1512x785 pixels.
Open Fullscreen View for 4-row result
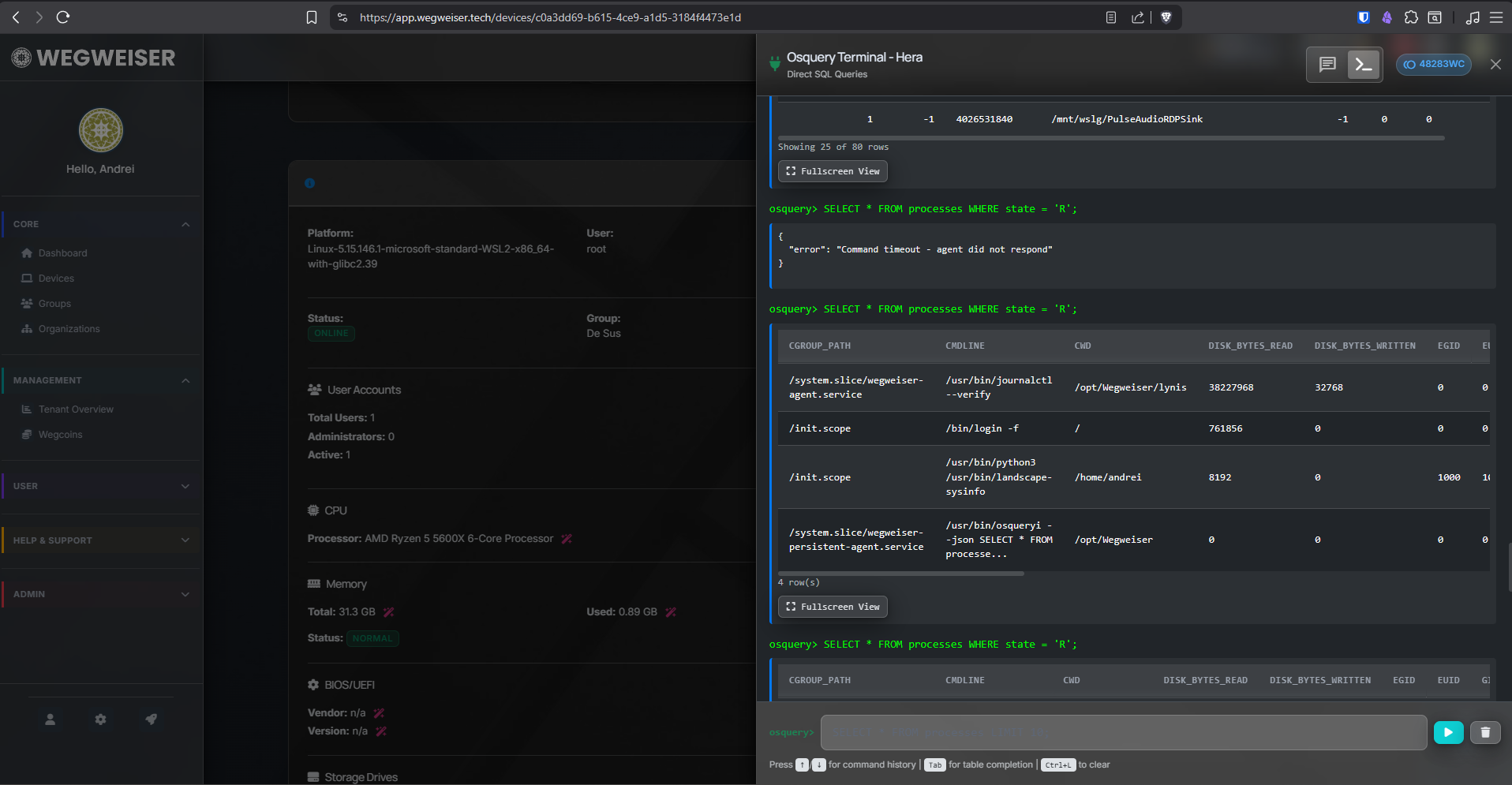(x=833, y=607)
